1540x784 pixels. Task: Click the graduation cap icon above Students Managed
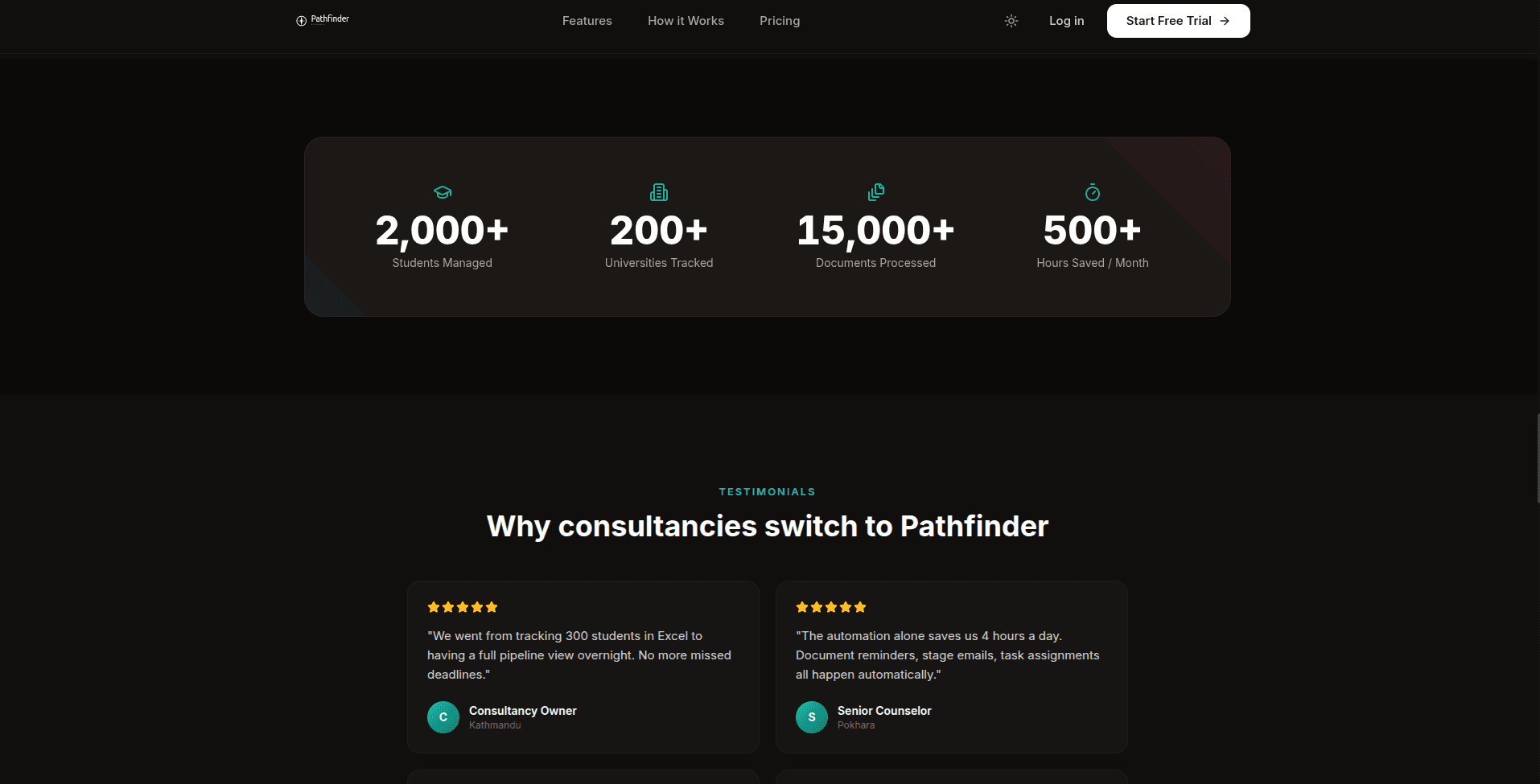tap(443, 192)
